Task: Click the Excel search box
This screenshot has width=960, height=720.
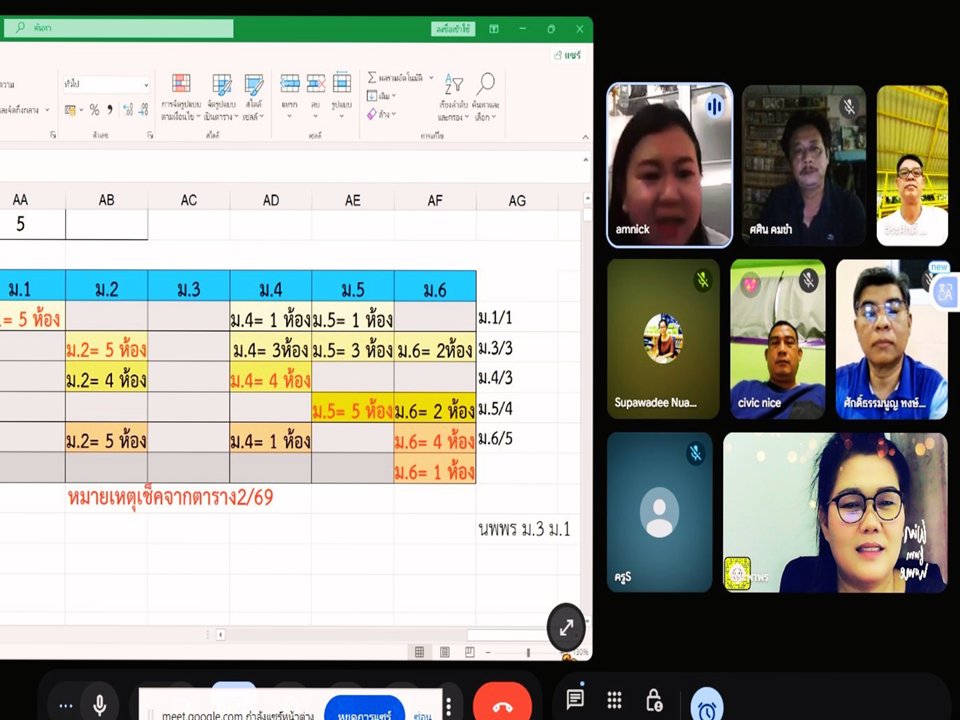Action: [x=118, y=28]
